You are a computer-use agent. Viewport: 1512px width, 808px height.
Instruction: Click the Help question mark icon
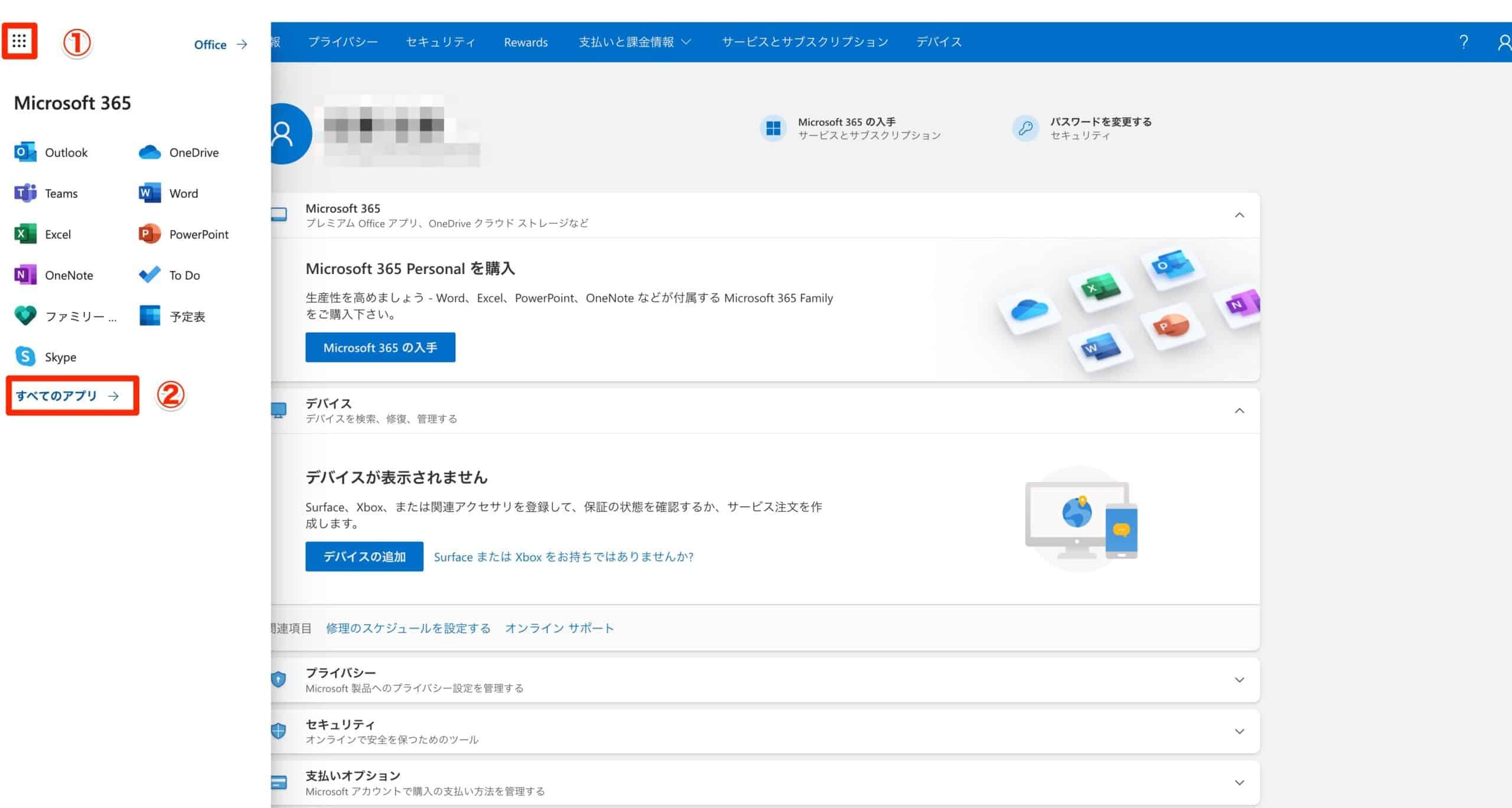point(1464,41)
